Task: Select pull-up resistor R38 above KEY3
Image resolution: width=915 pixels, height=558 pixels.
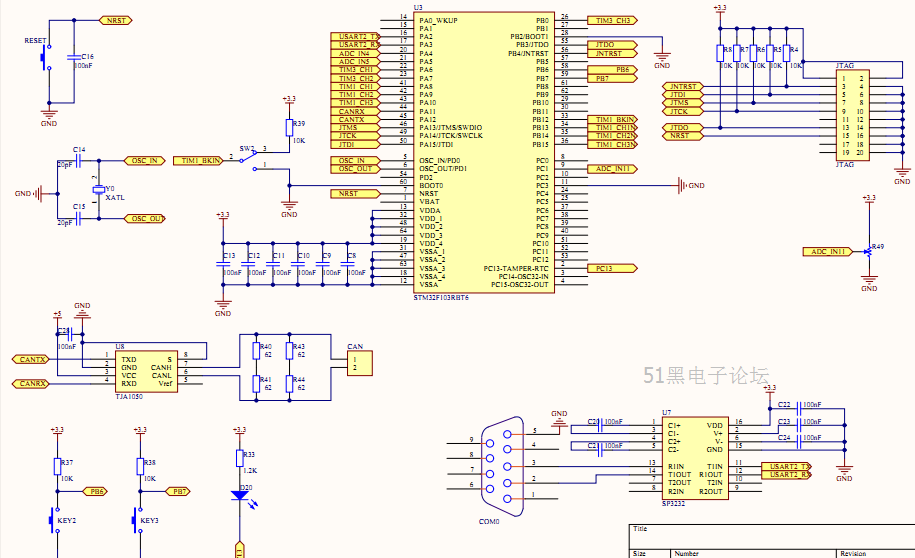Action: pos(140,466)
